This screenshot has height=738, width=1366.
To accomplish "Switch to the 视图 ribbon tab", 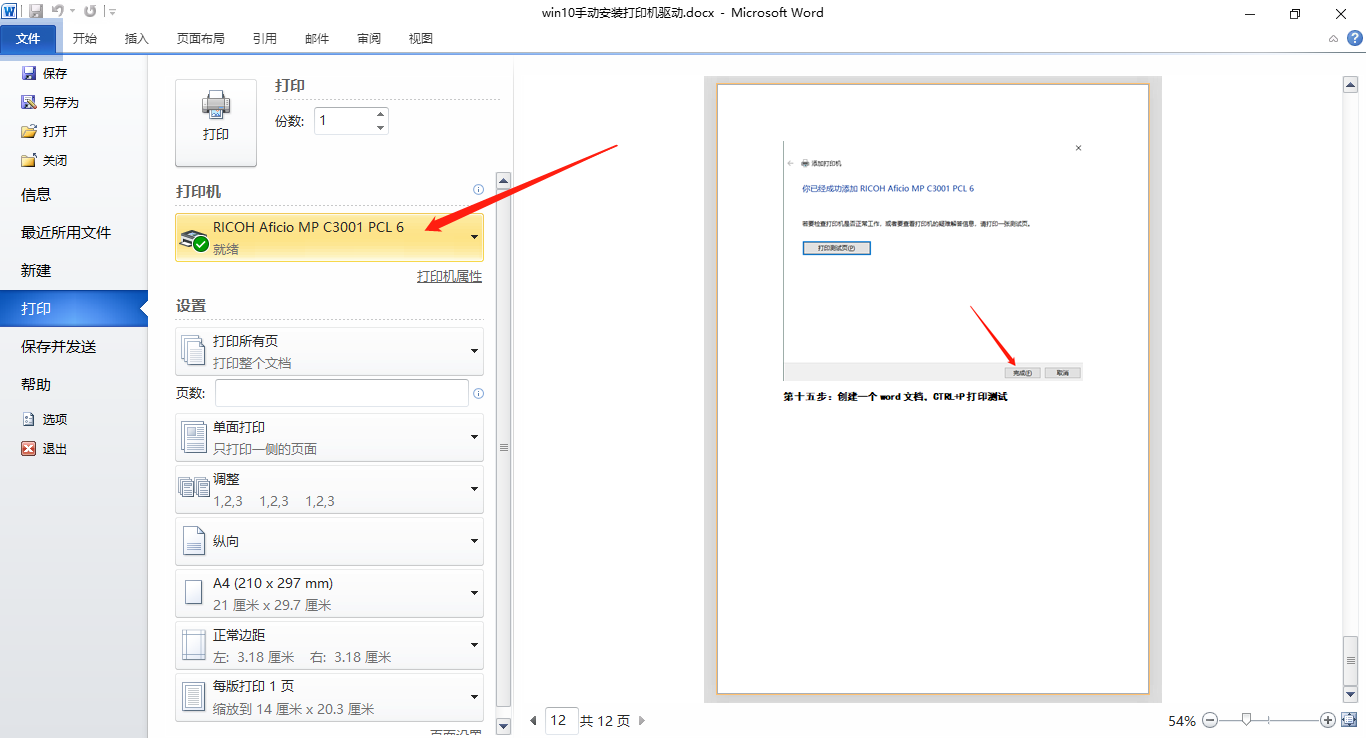I will click(x=421, y=38).
